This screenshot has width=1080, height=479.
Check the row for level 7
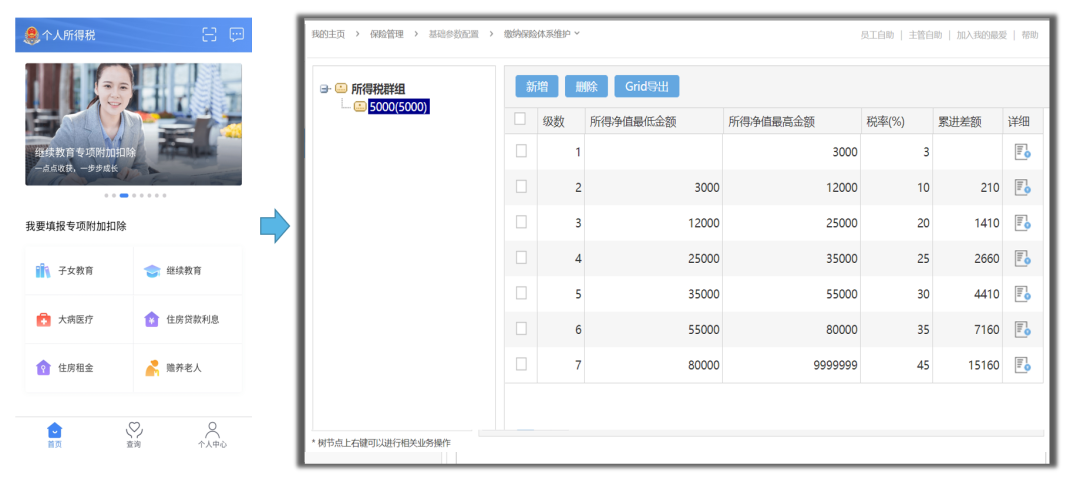(x=521, y=363)
